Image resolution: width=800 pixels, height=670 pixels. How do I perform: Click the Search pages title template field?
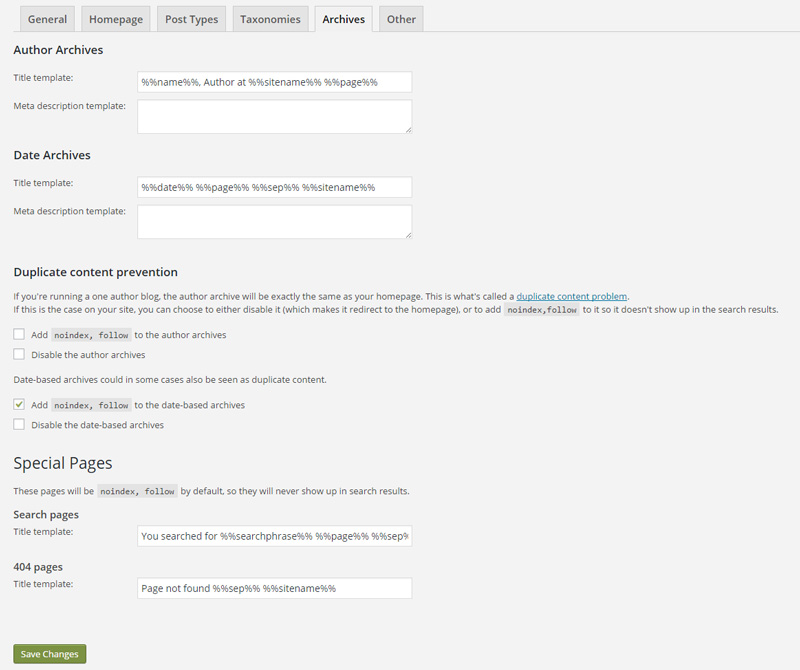275,536
